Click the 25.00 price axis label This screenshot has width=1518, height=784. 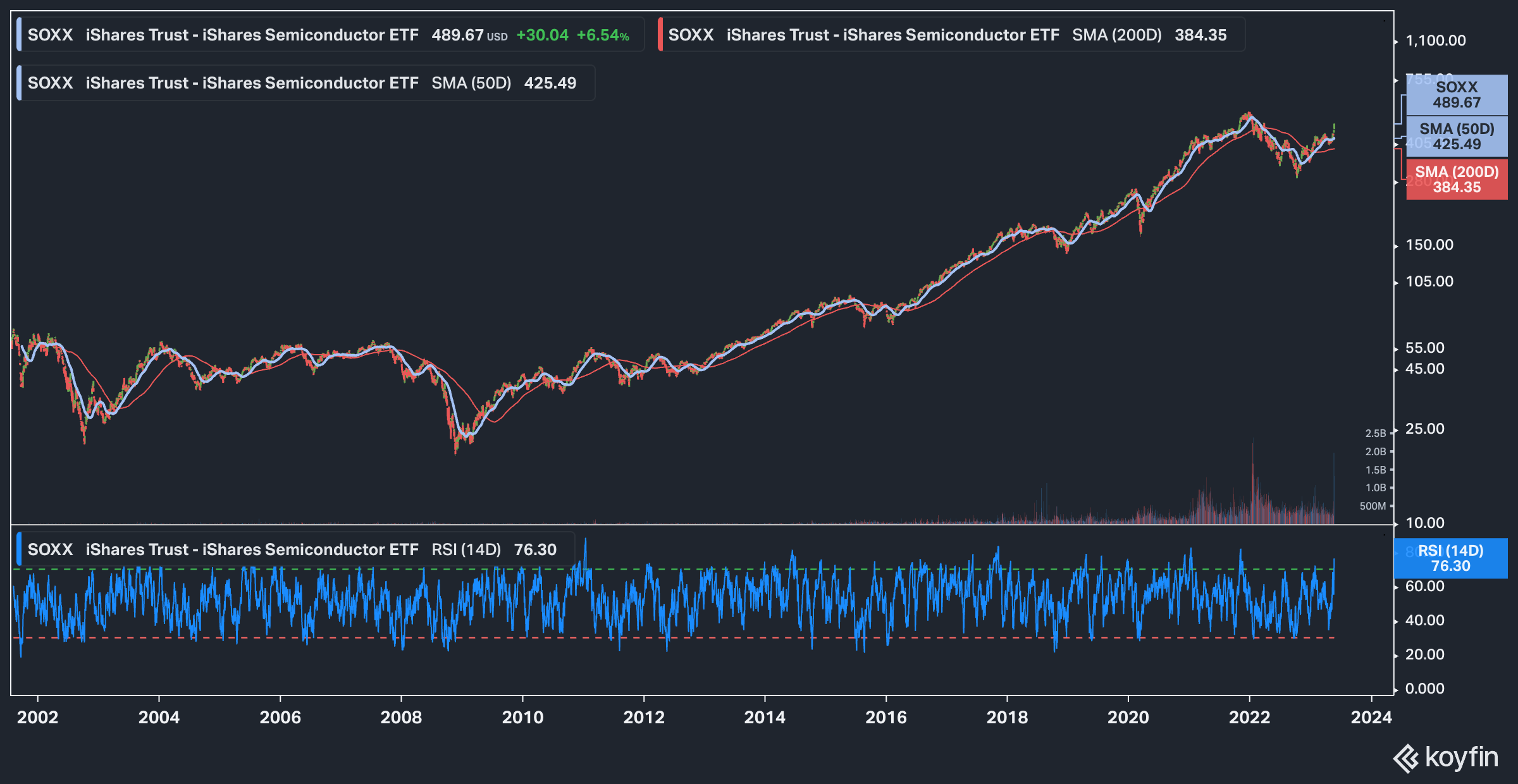(x=1424, y=429)
